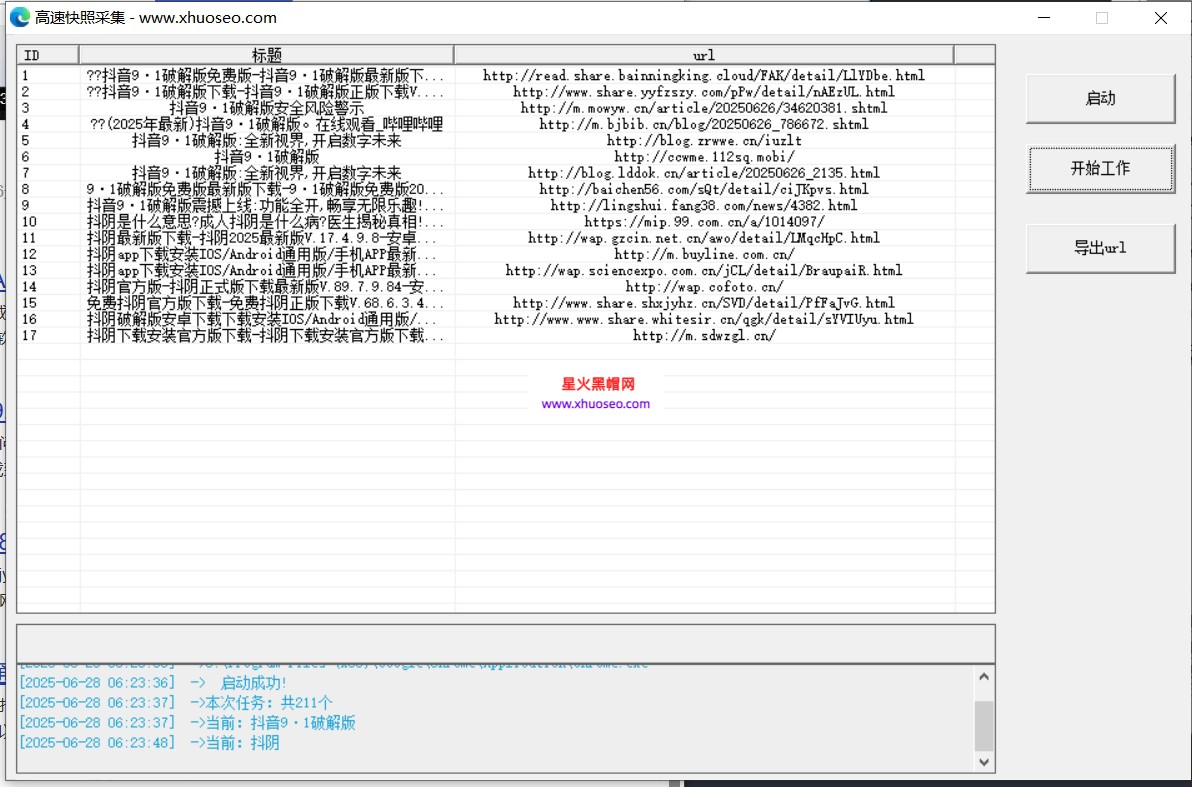This screenshot has width=1192, height=787.
Task: Click the title 抖音9·1破解版安全风险警示
Action: [x=267, y=109]
